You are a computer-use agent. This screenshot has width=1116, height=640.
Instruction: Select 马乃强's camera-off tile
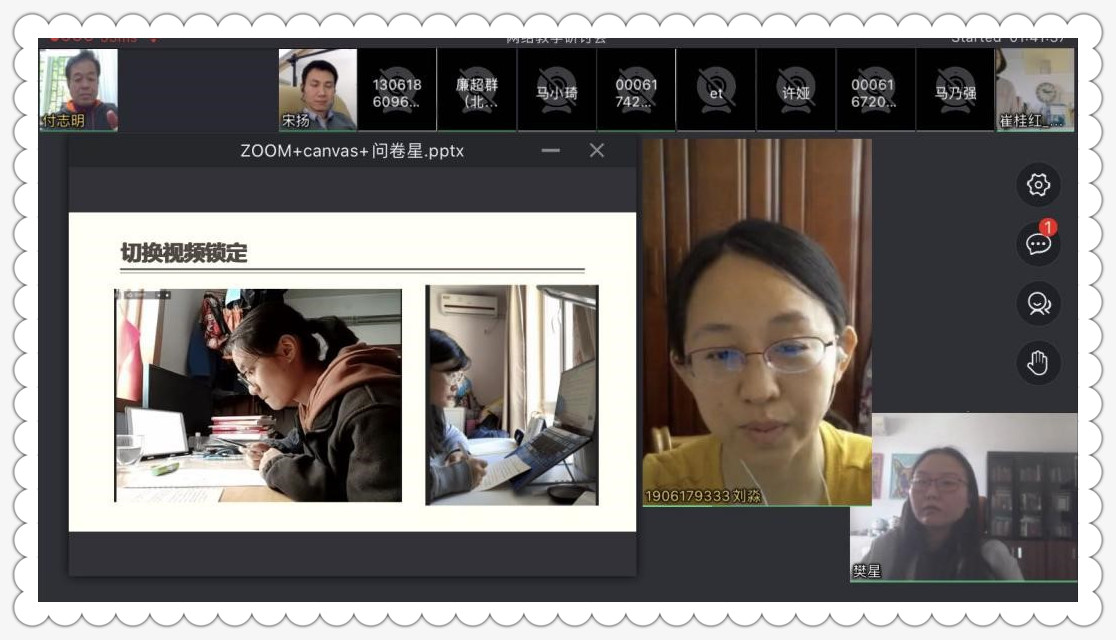click(955, 91)
